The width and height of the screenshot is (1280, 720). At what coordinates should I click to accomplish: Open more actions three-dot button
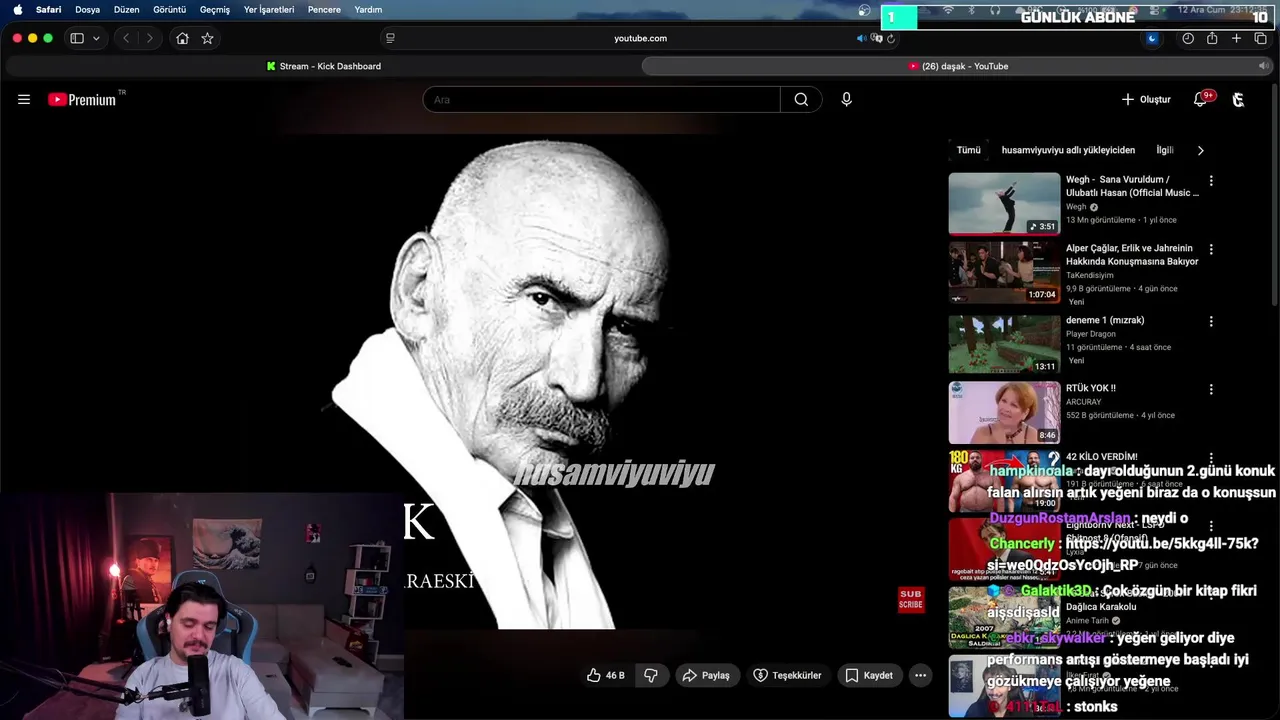click(920, 675)
